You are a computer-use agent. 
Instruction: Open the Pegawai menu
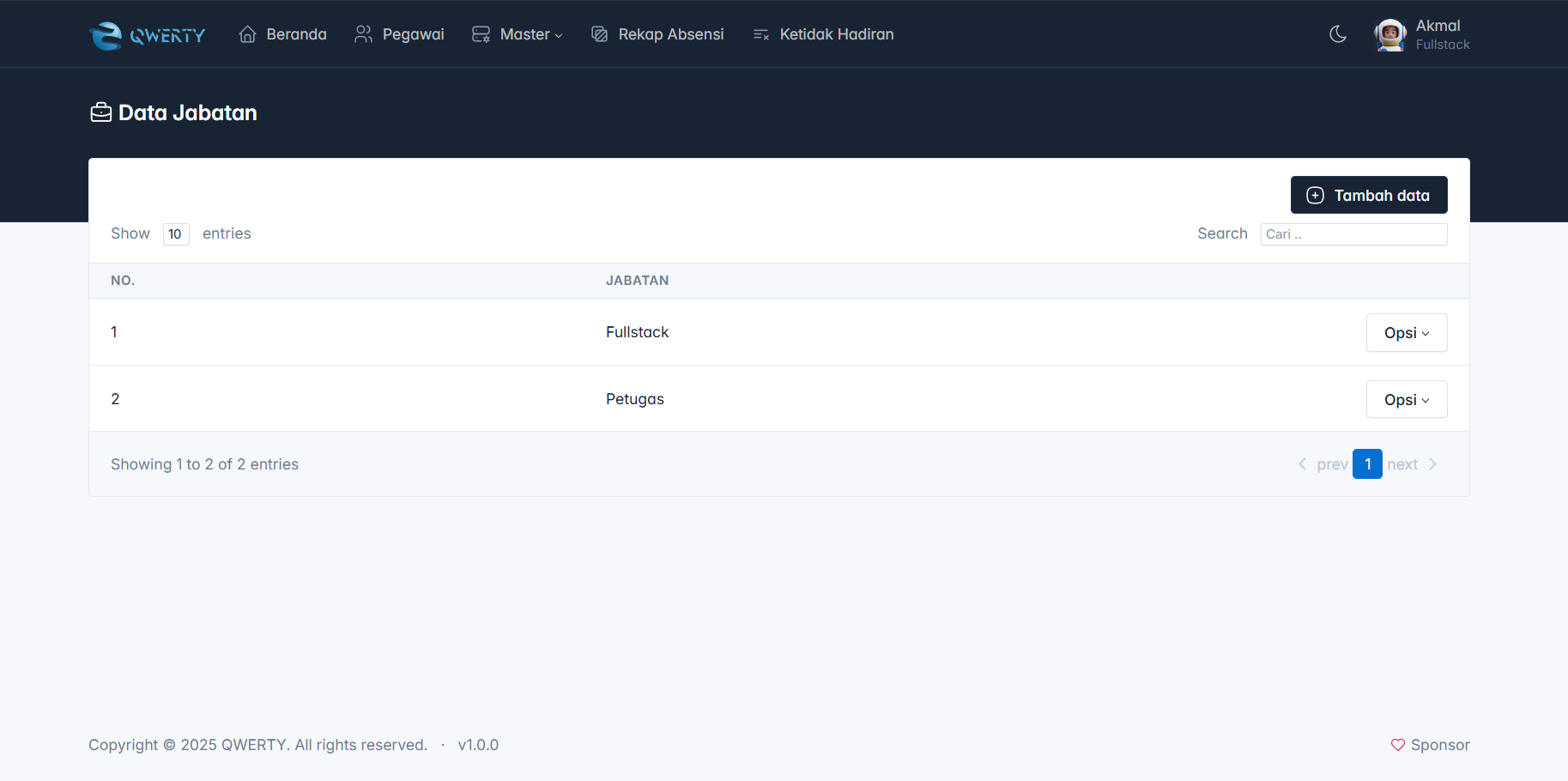click(x=400, y=34)
